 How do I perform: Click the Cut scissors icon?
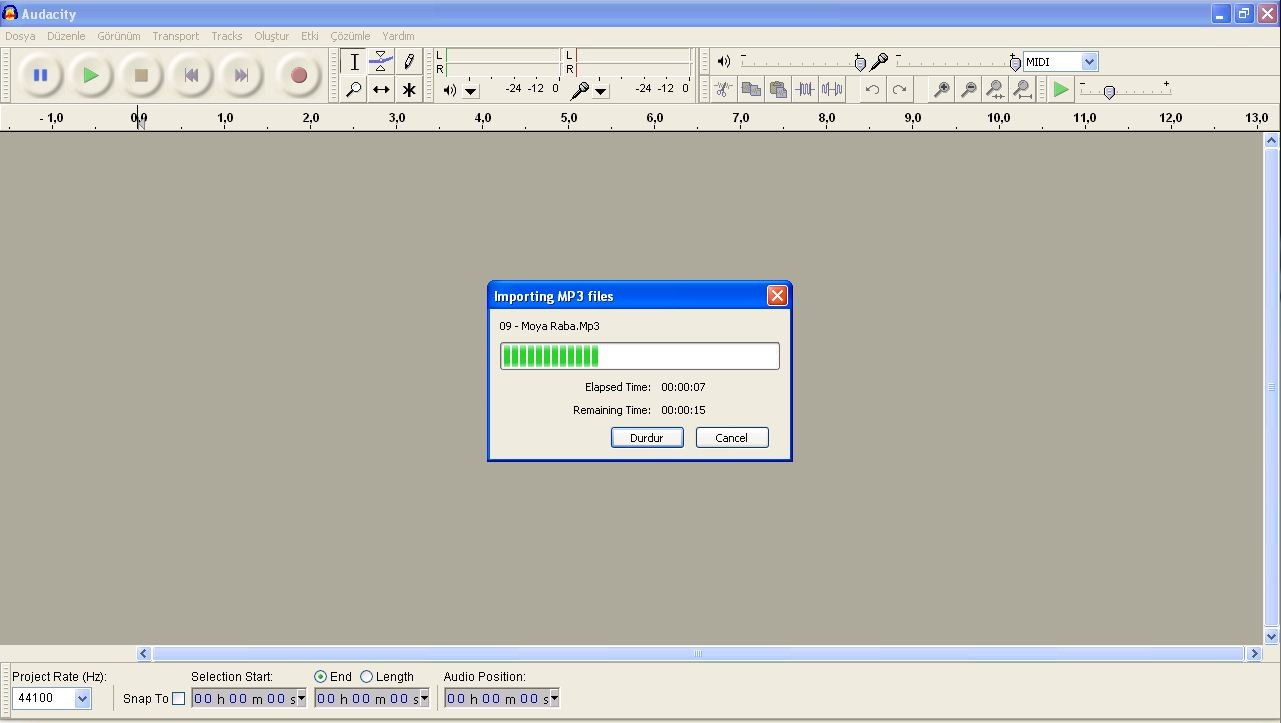tap(723, 90)
